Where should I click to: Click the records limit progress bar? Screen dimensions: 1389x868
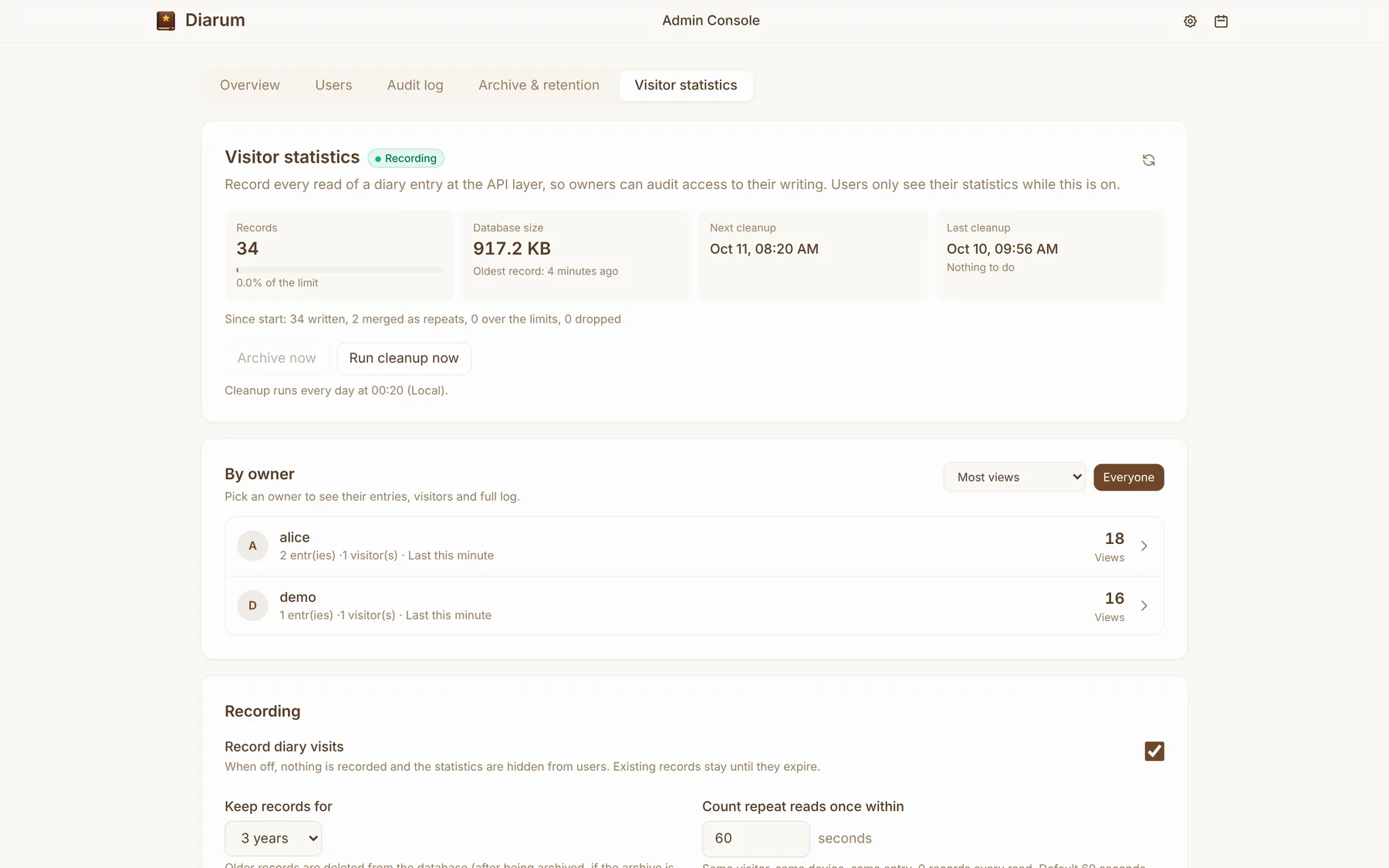tap(340, 270)
